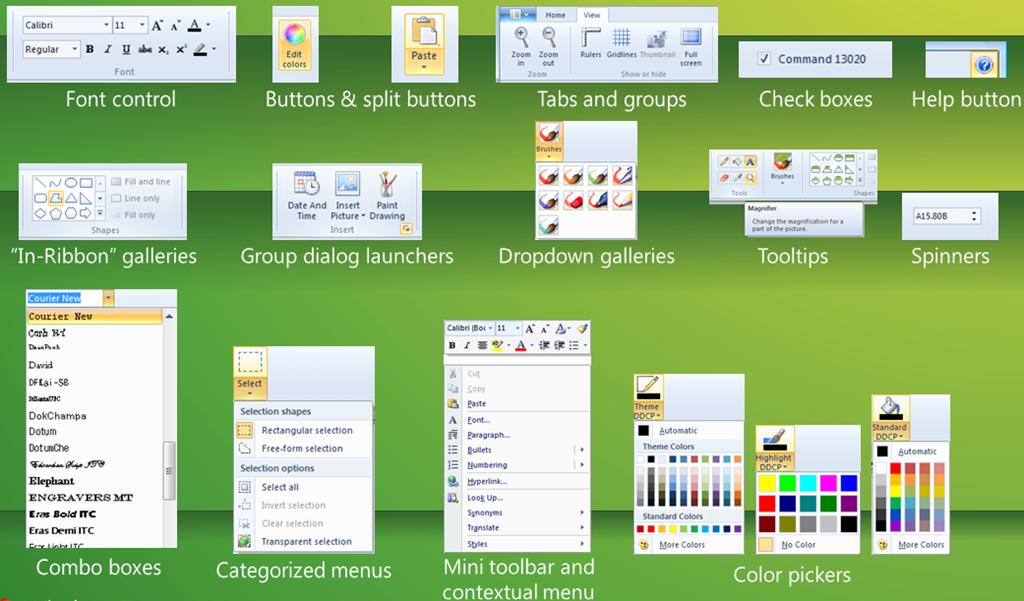This screenshot has width=1024, height=601.
Task: Click the Date And Time calendar icon
Action: click(306, 184)
